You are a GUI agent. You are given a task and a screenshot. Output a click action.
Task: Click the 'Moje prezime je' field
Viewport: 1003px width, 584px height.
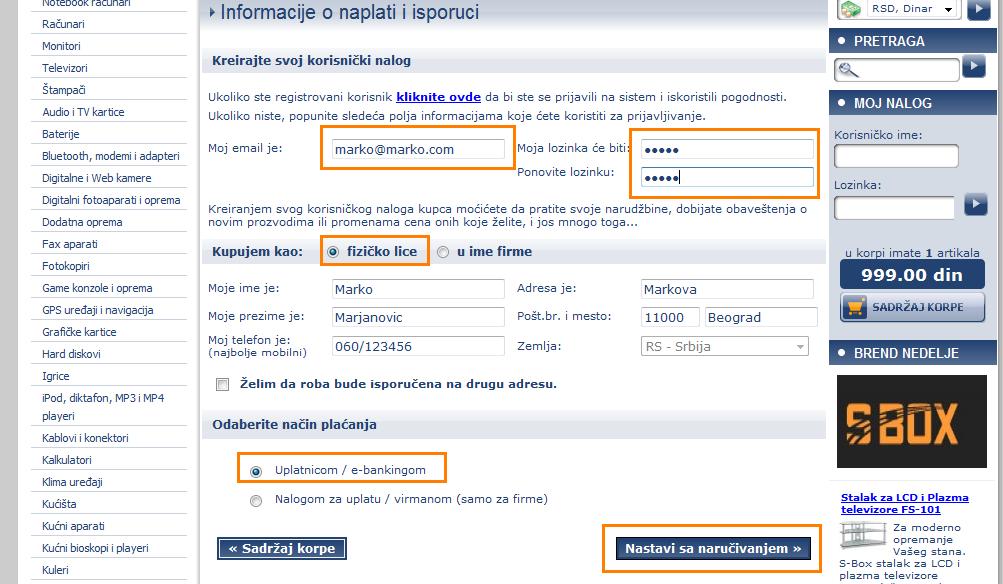[x=418, y=317]
